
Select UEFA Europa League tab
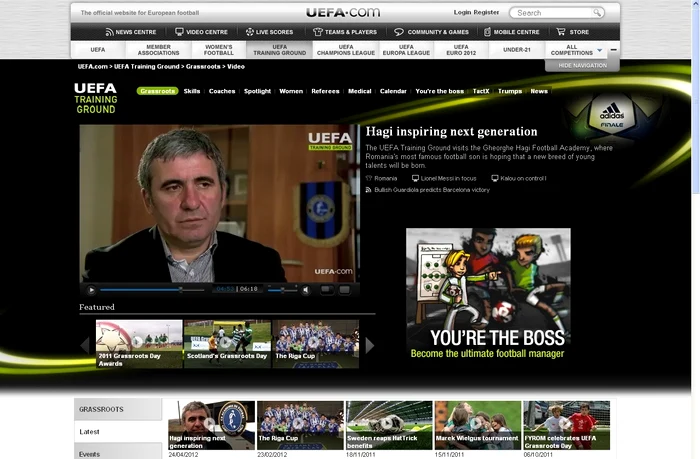tap(406, 50)
